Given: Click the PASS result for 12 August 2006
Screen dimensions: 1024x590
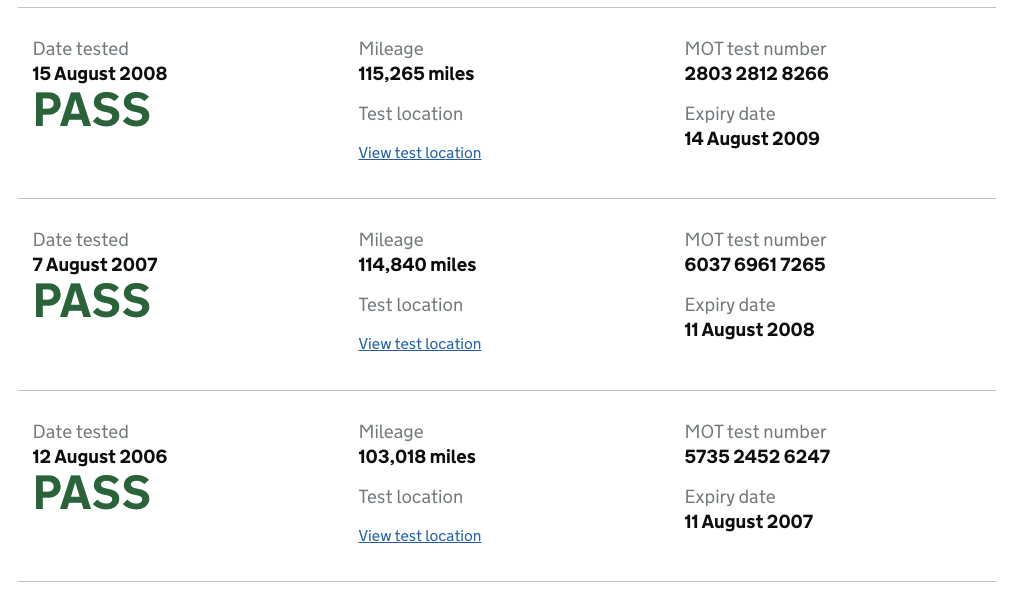Looking at the screenshot, I should click(x=92, y=493).
